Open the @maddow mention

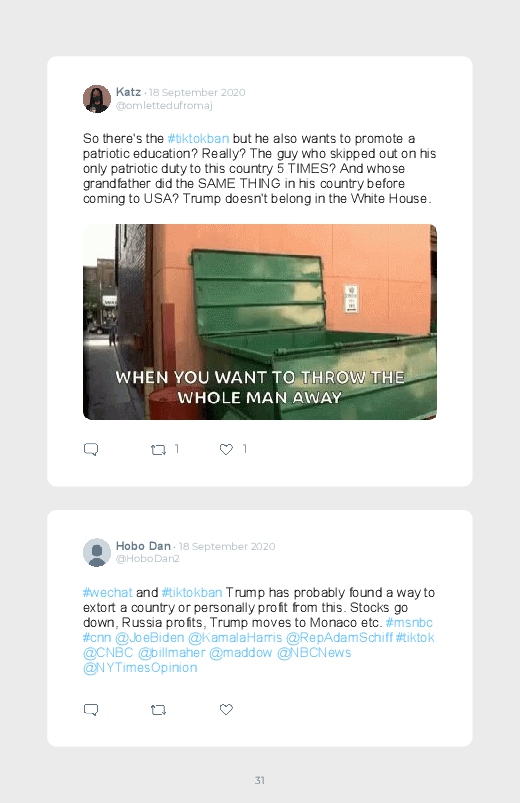pyautogui.click(x=240, y=652)
